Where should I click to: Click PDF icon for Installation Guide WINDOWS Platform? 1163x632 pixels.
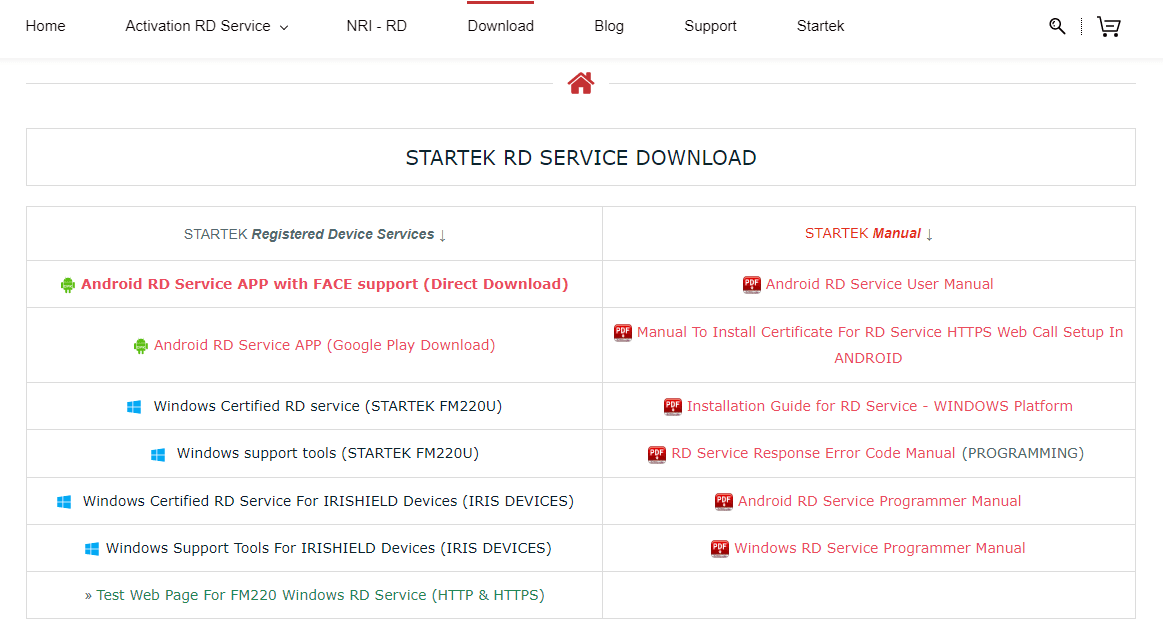coord(672,406)
